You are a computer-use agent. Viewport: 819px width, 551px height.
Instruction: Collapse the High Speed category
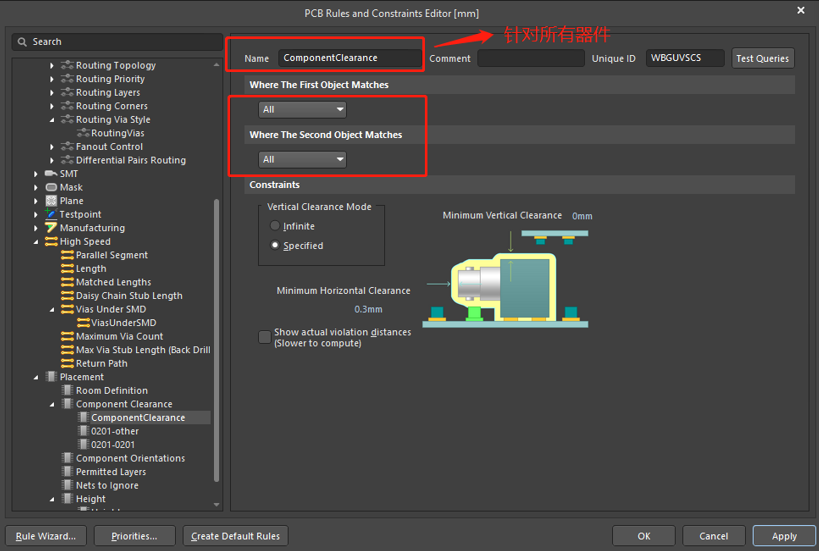click(x=36, y=242)
